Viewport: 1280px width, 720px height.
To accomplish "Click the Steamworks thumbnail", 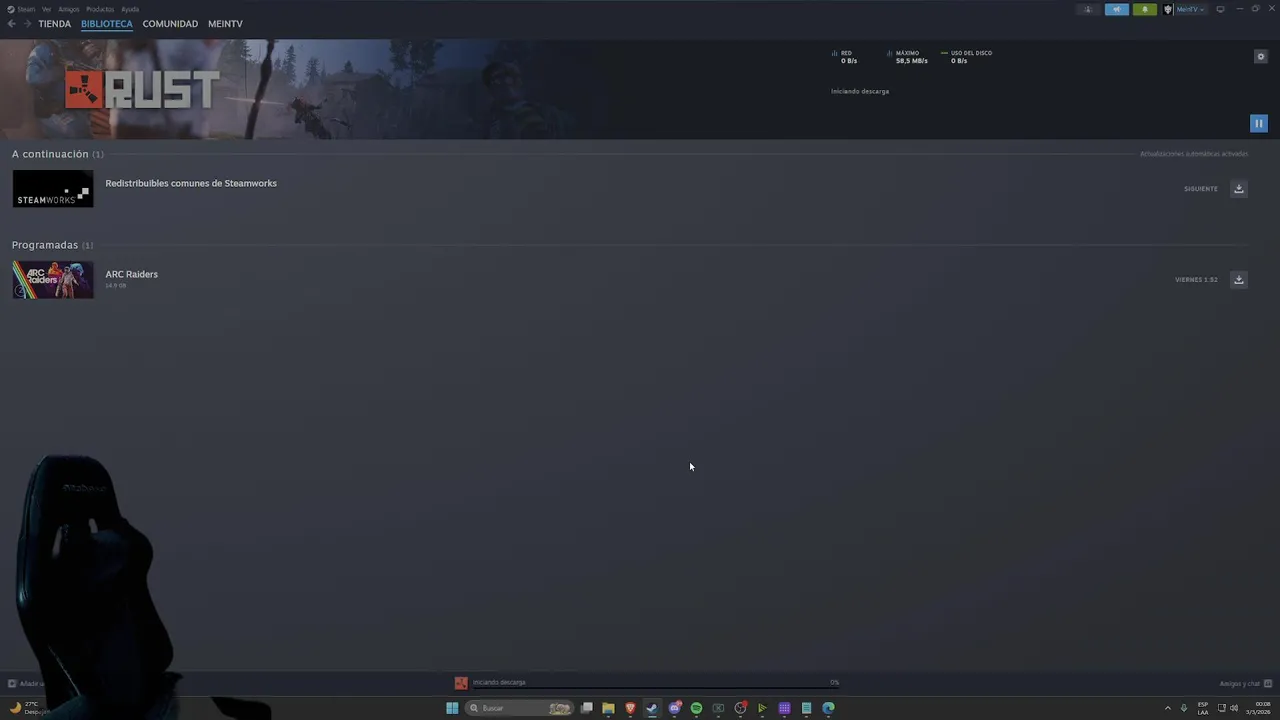I will [53, 189].
